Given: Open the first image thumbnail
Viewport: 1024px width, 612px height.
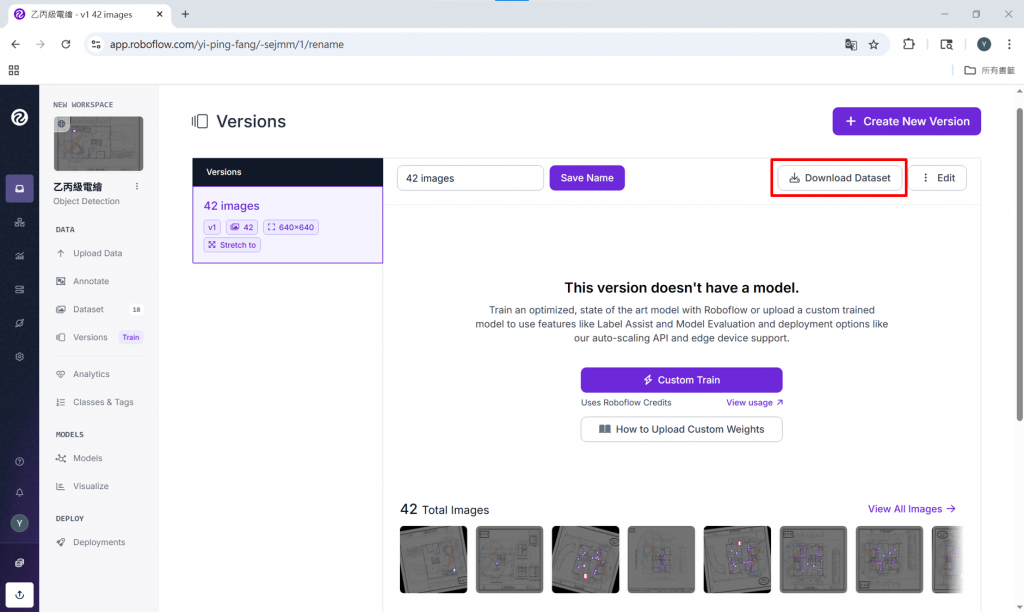Looking at the screenshot, I should pyautogui.click(x=434, y=560).
